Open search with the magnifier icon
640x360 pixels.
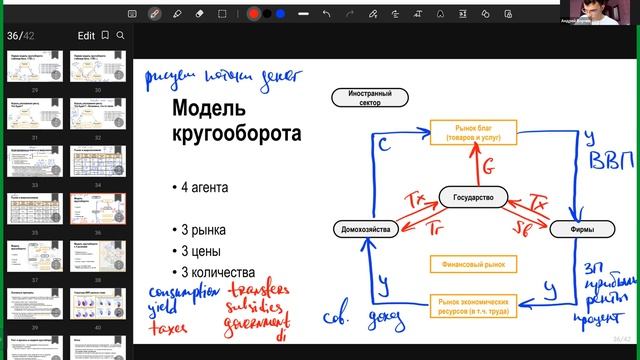pyautogui.click(x=120, y=36)
